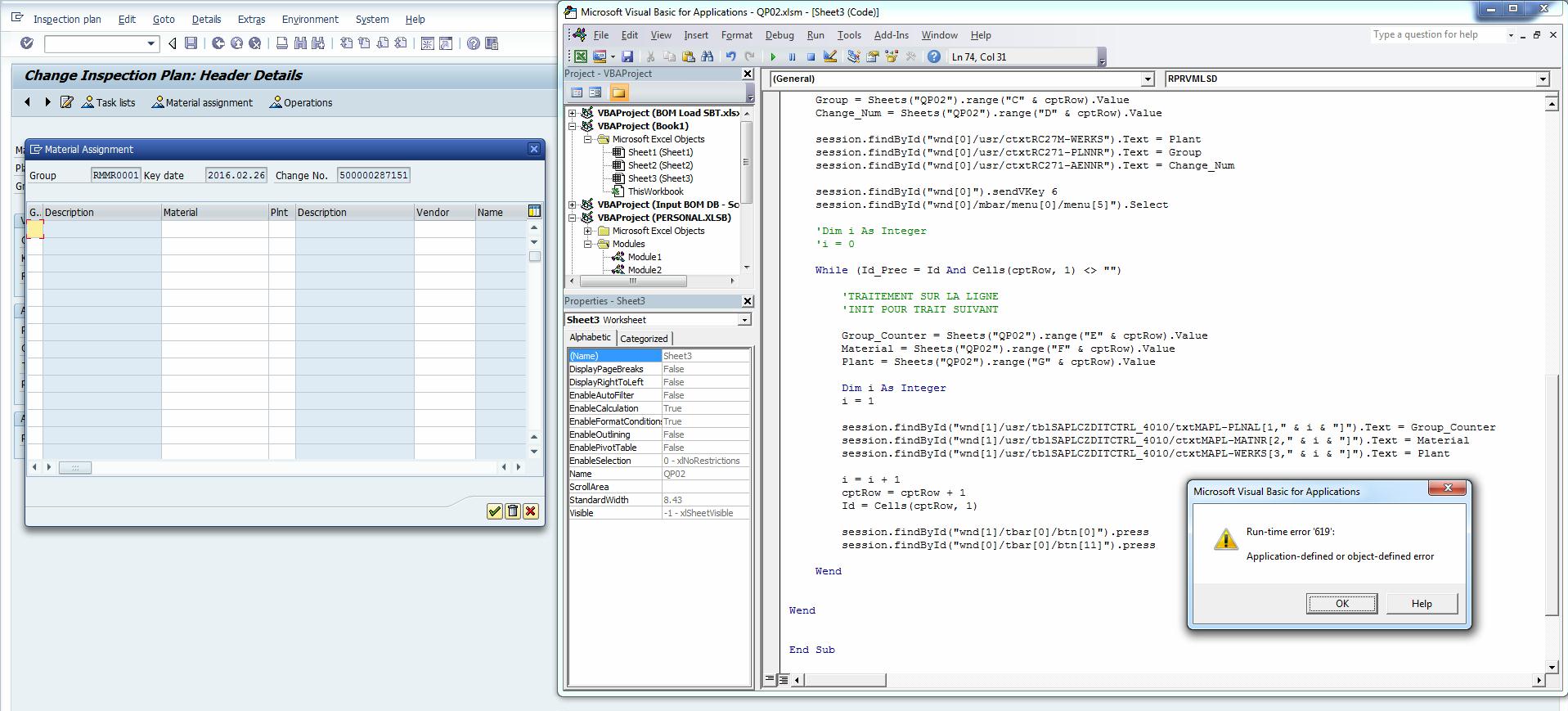Expand the VBAProject (Input BOM DB) node
The height and width of the screenshot is (711, 1568).
(573, 205)
